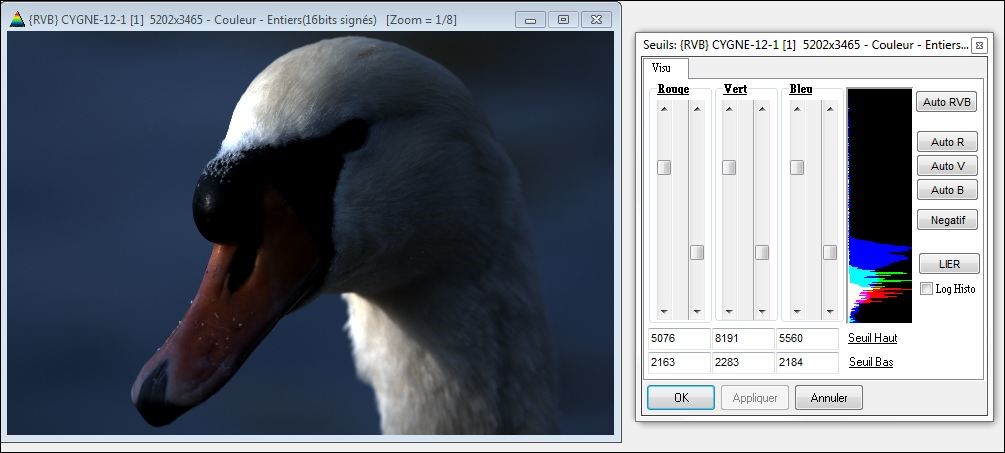Click the Auto RVB button
This screenshot has width=1005, height=453.
pyautogui.click(x=946, y=102)
